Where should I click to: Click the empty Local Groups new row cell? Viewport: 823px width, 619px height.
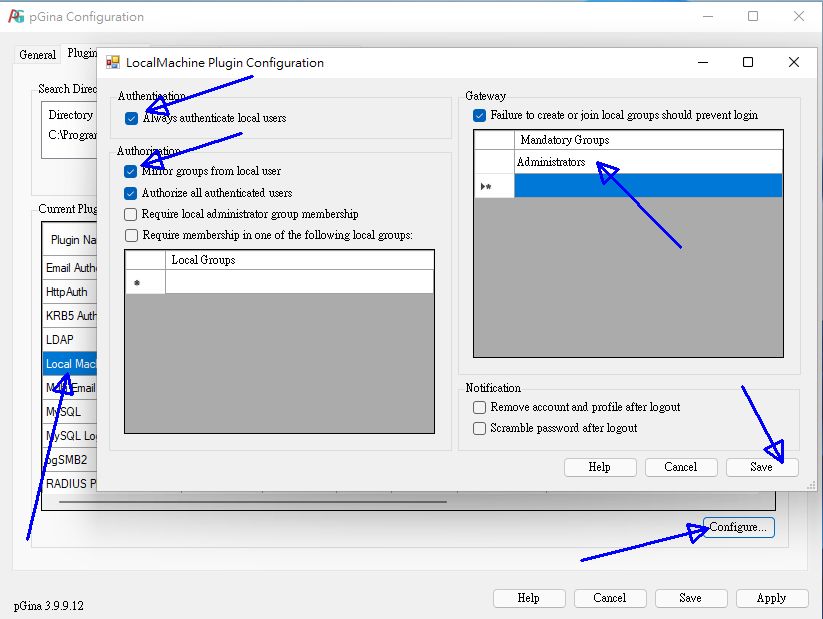(x=299, y=283)
